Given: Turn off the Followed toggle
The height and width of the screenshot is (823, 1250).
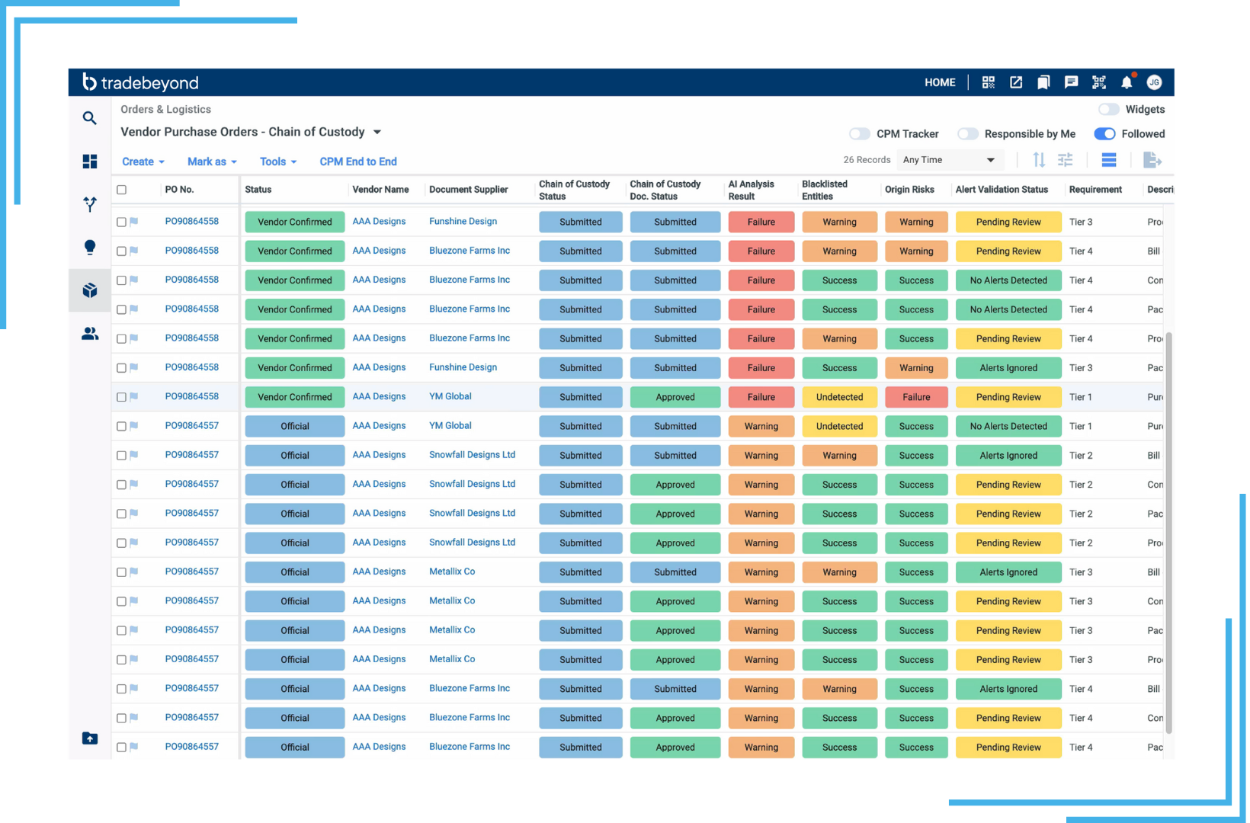Looking at the screenshot, I should coord(1105,134).
